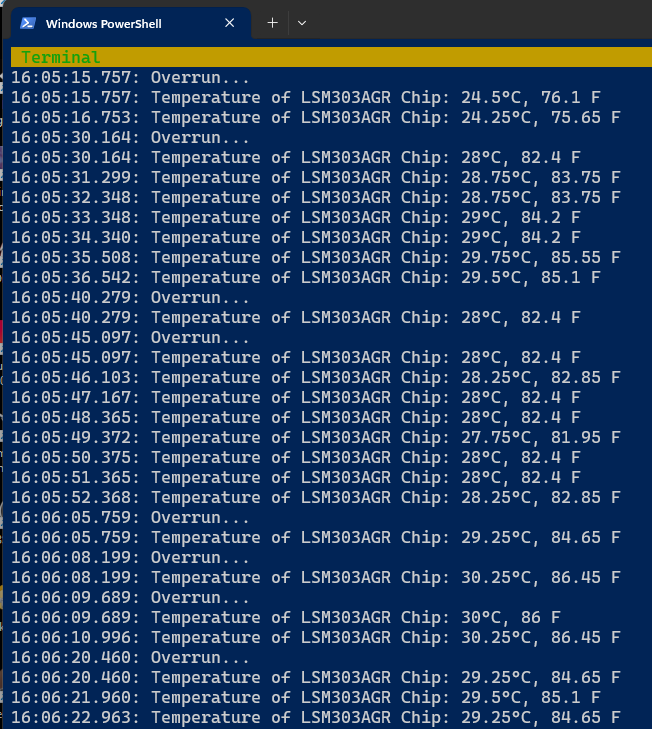Screen dimensions: 652x729
Task: Click the temperature line at 16:05:47.167
Action: pyautogui.click(x=296, y=398)
